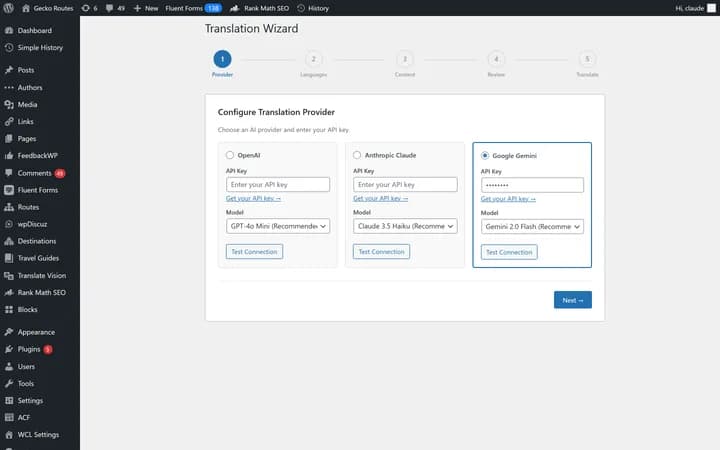Click the Fluent Forms sidebar icon
This screenshot has width=720, height=450.
[x=9, y=190]
